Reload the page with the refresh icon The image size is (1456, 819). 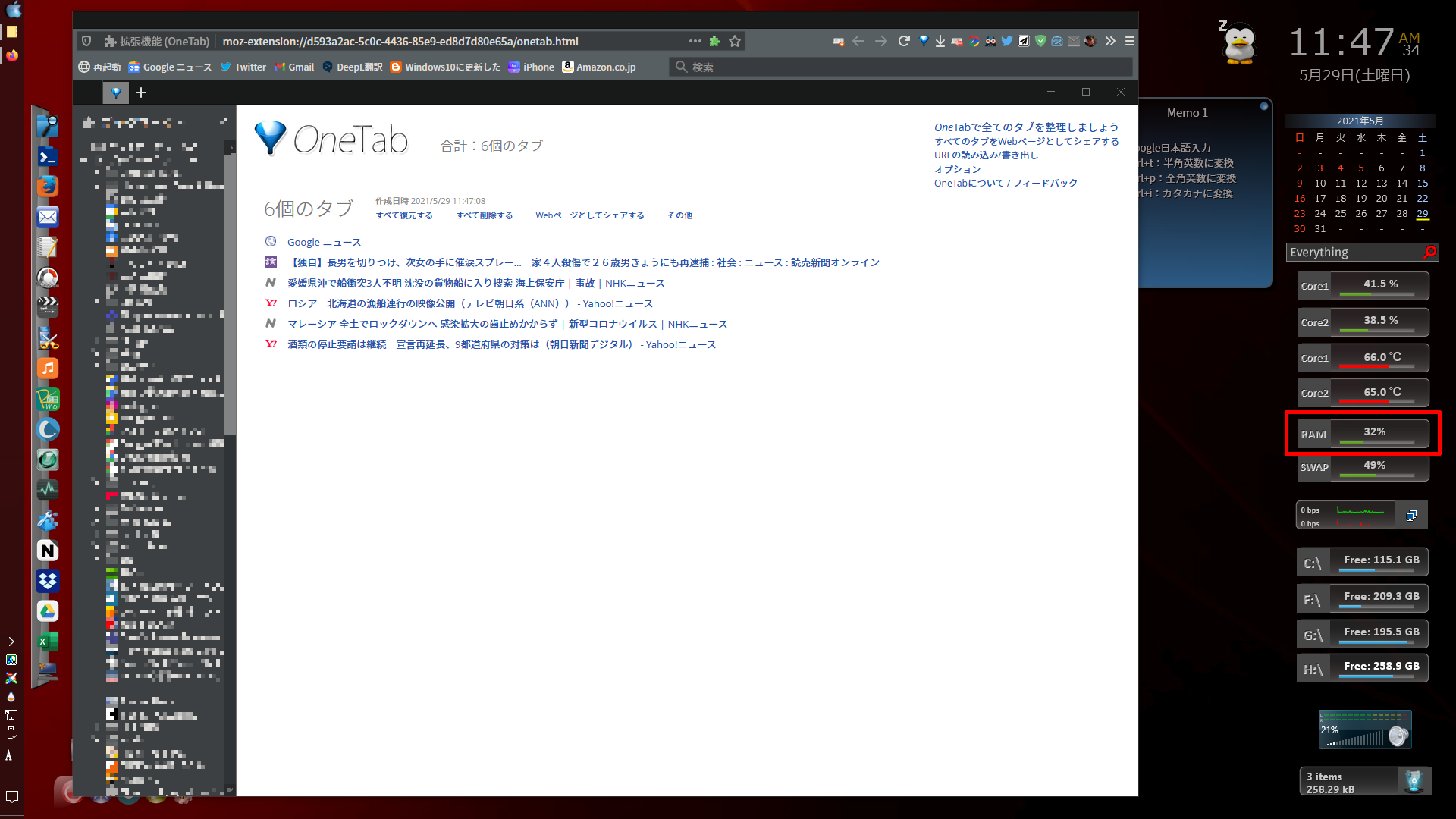(x=904, y=41)
